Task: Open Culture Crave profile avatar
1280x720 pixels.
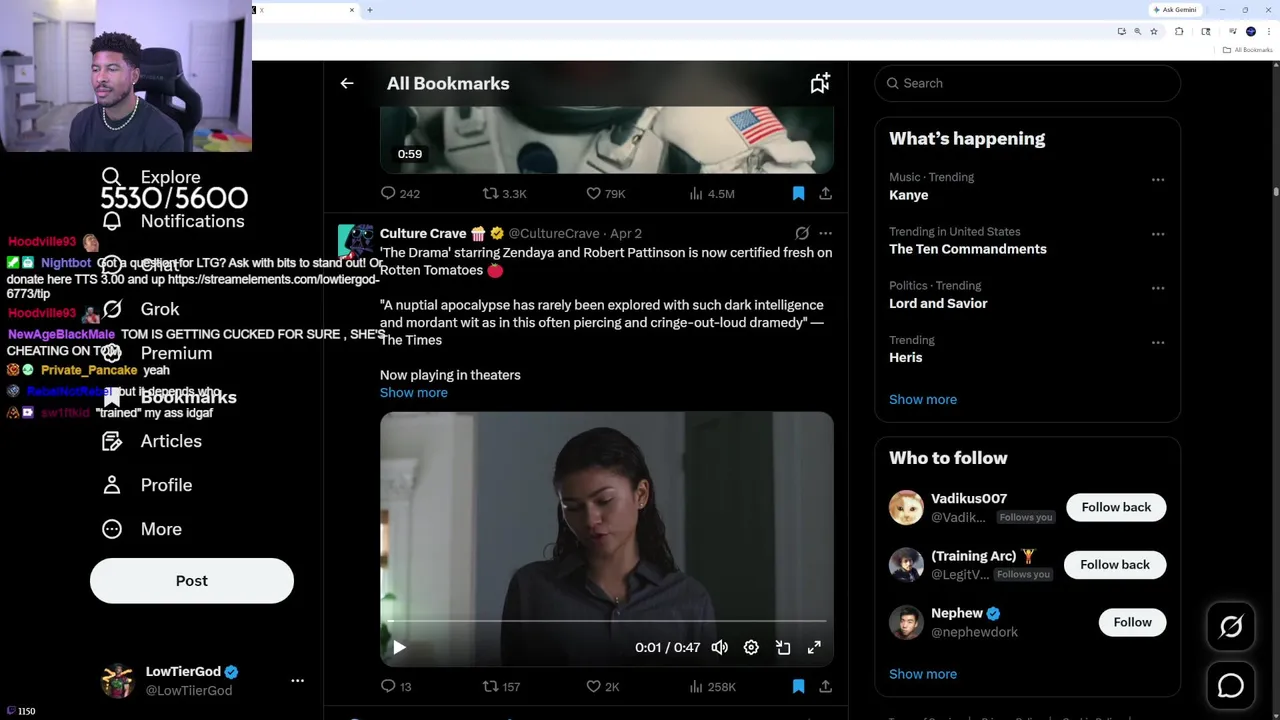Action: coord(355,241)
